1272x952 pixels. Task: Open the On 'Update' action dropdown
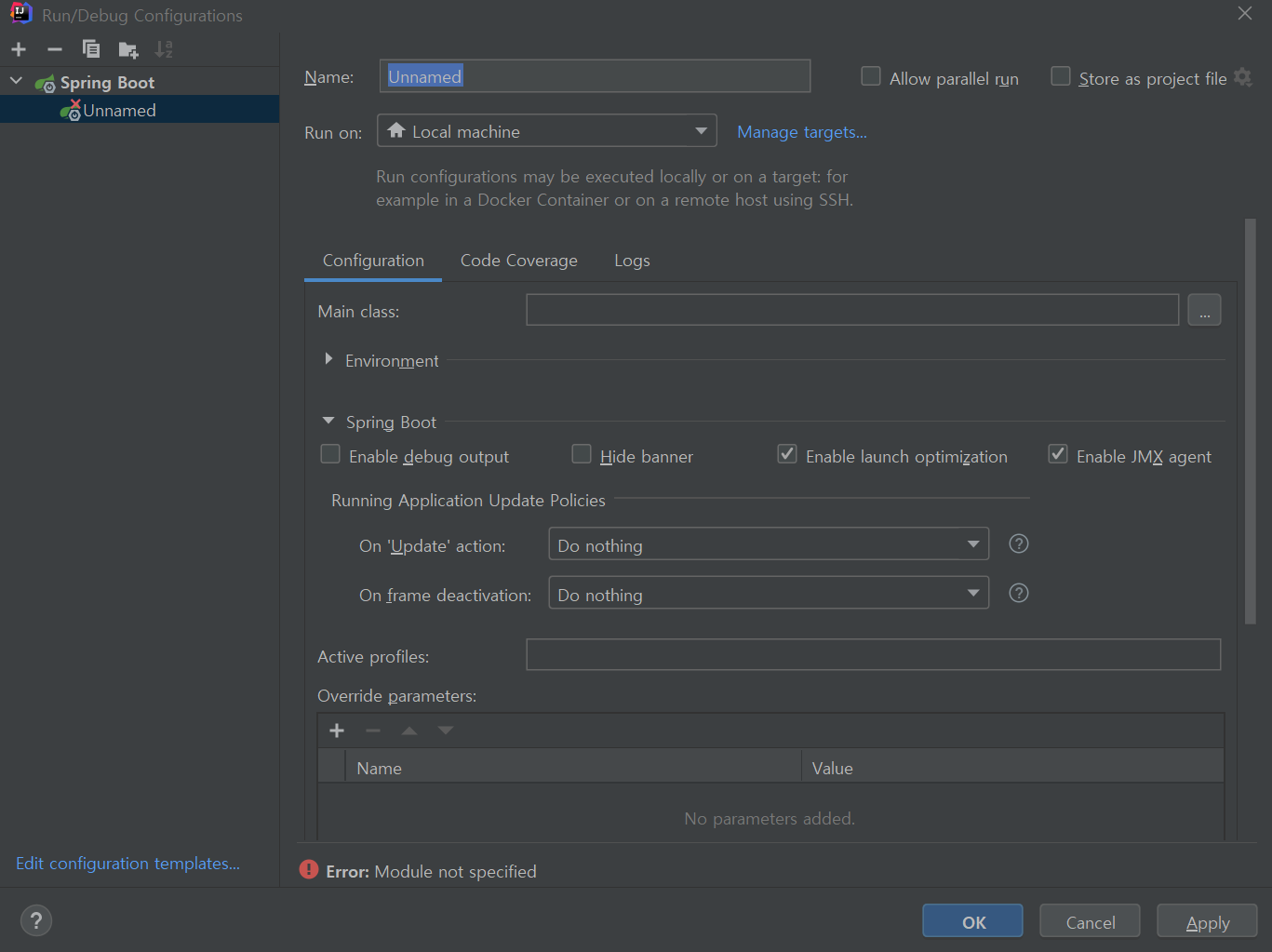click(769, 543)
